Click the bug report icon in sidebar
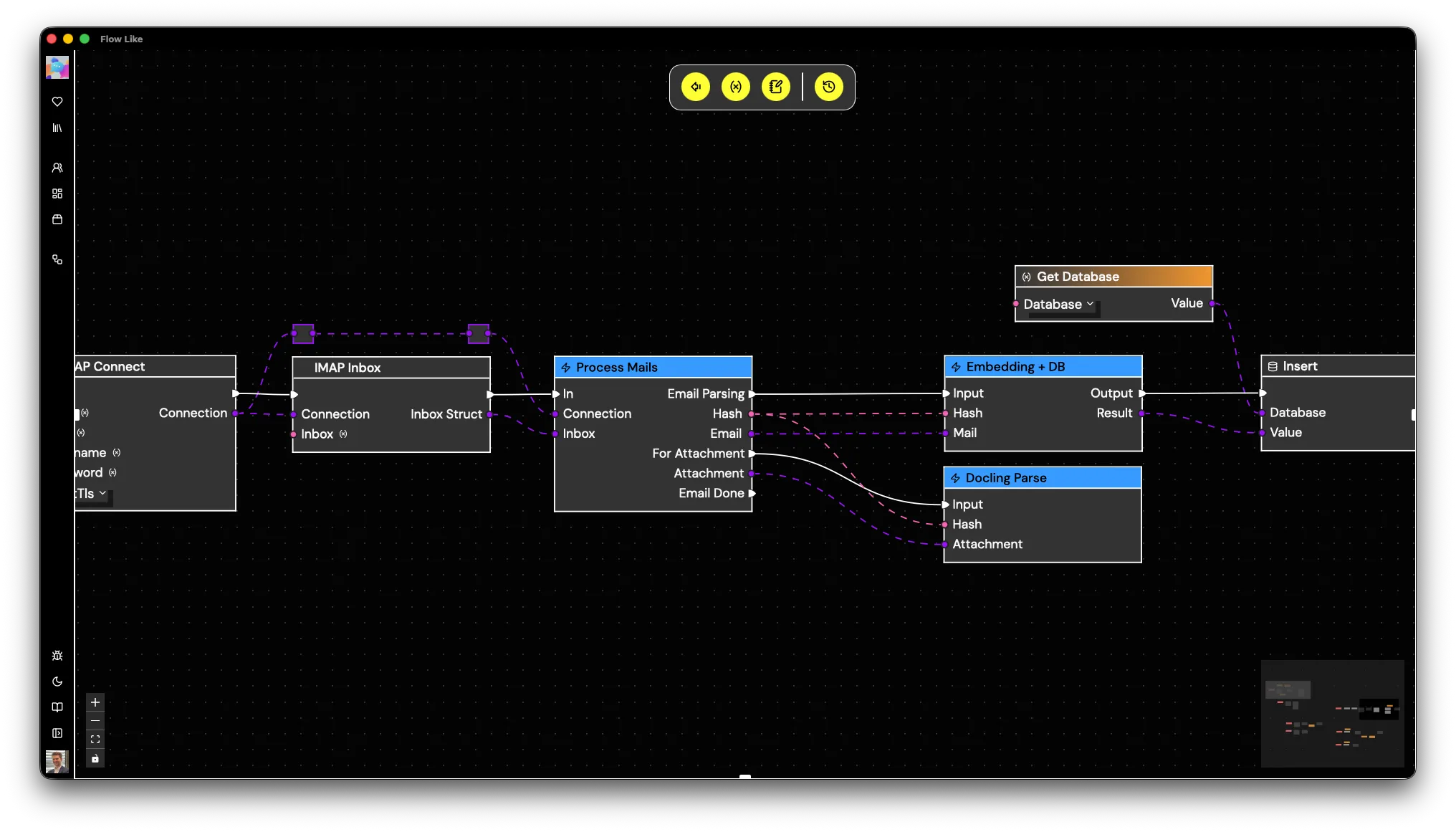Screen dimensions: 1456x832 (57, 656)
